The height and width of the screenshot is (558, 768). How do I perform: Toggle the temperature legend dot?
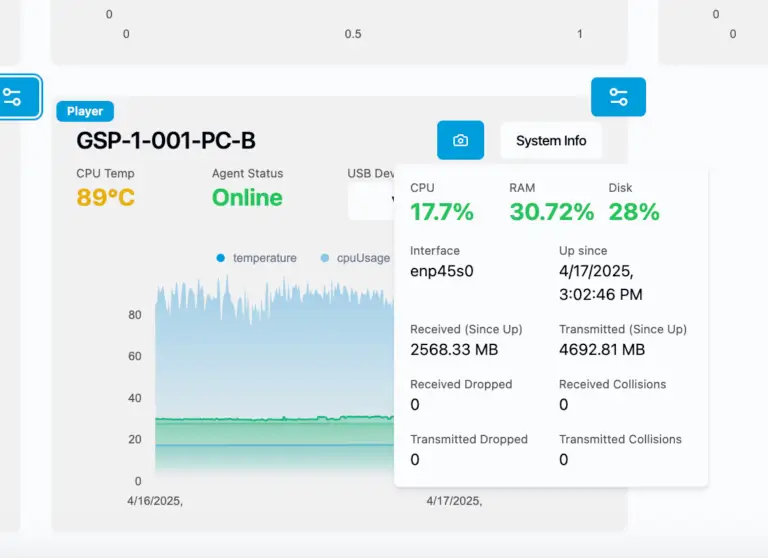point(221,258)
